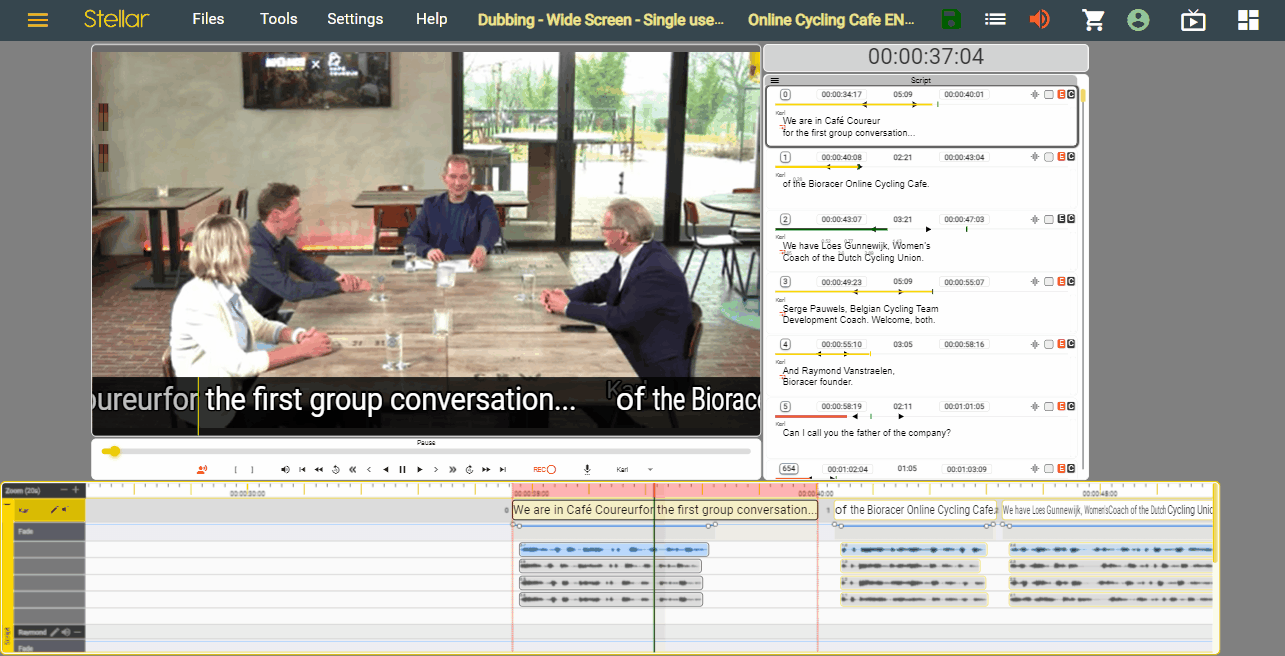Viewport: 1285px width, 656px height.
Task: Tick the checkbox on script line 654
Action: (x=1048, y=469)
